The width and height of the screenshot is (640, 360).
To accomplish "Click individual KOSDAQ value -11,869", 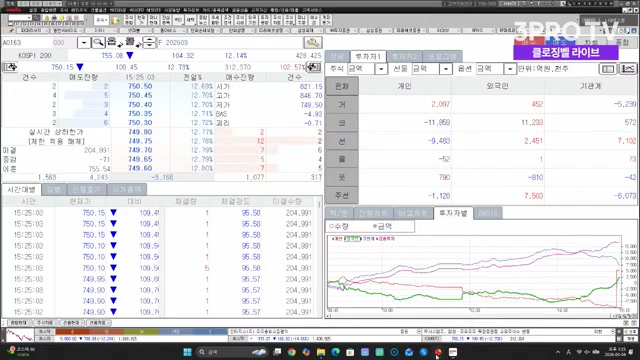I will click(x=436, y=122).
